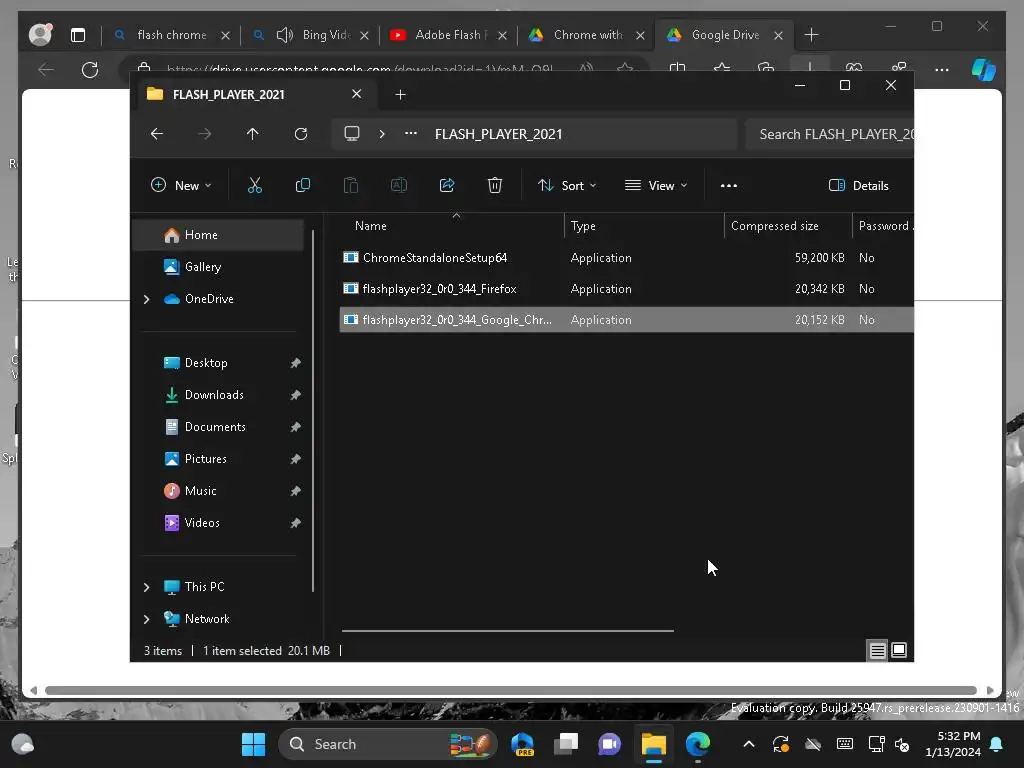Select Home in the navigation pane
Viewport: 1024px width, 768px height.
pyautogui.click(x=219, y=235)
